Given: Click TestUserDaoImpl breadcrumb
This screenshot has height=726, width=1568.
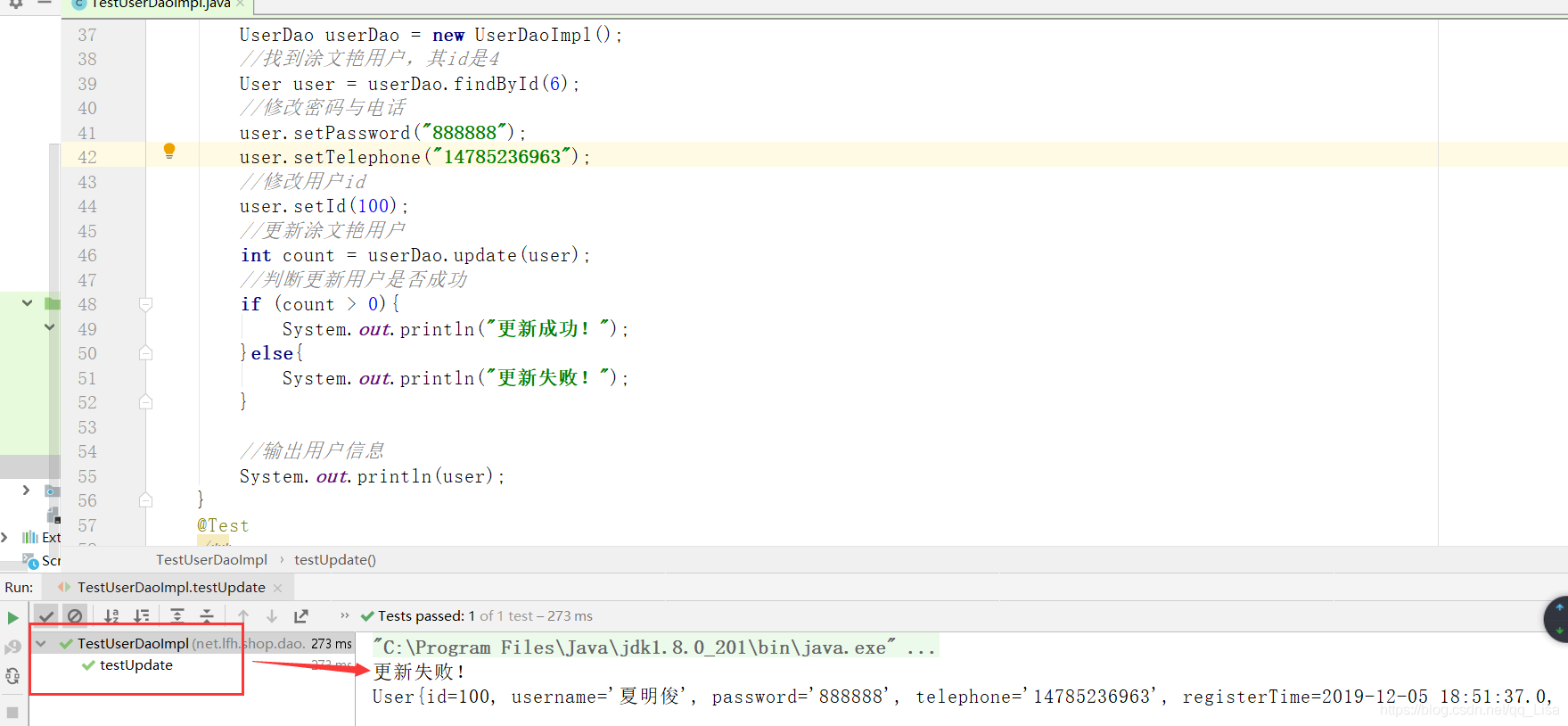Looking at the screenshot, I should click(x=211, y=559).
